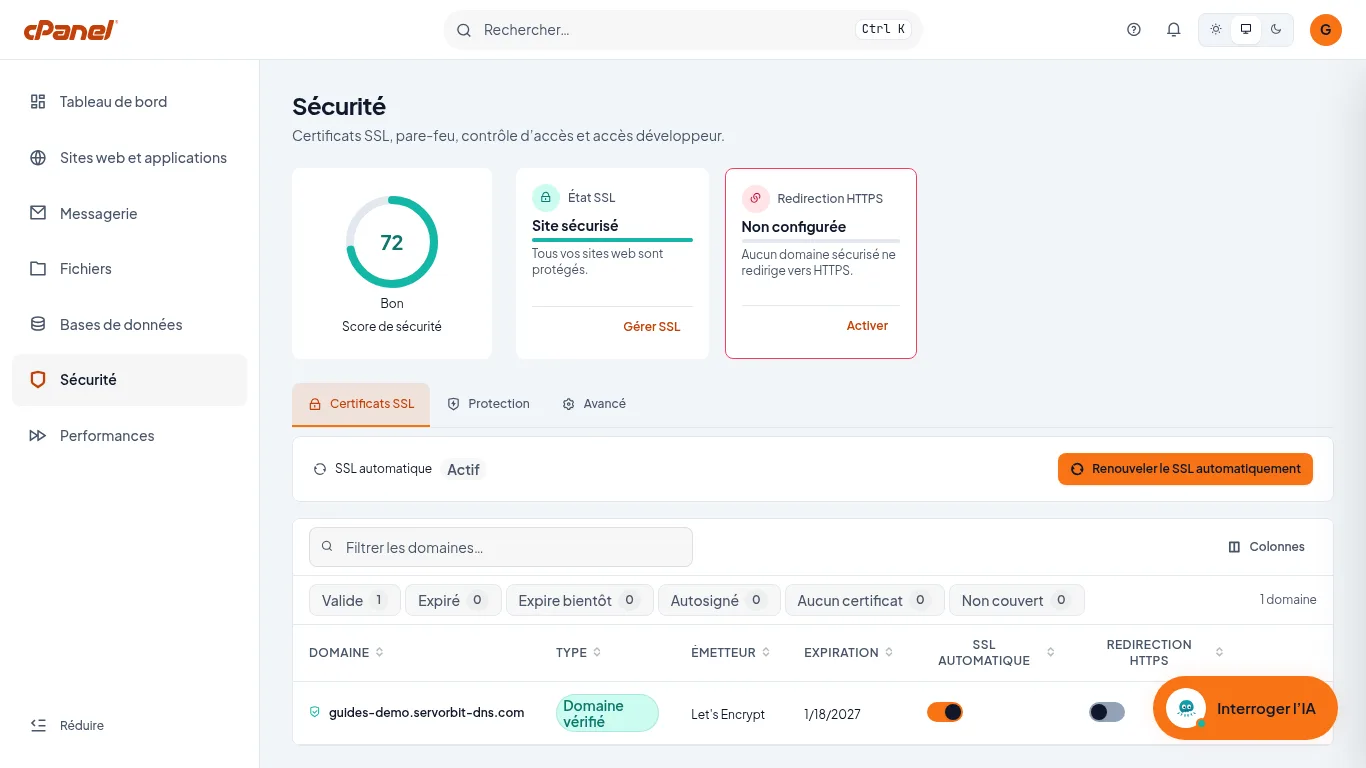1366x768 pixels.
Task: Switch to dark theme moon icon
Action: 1276,30
